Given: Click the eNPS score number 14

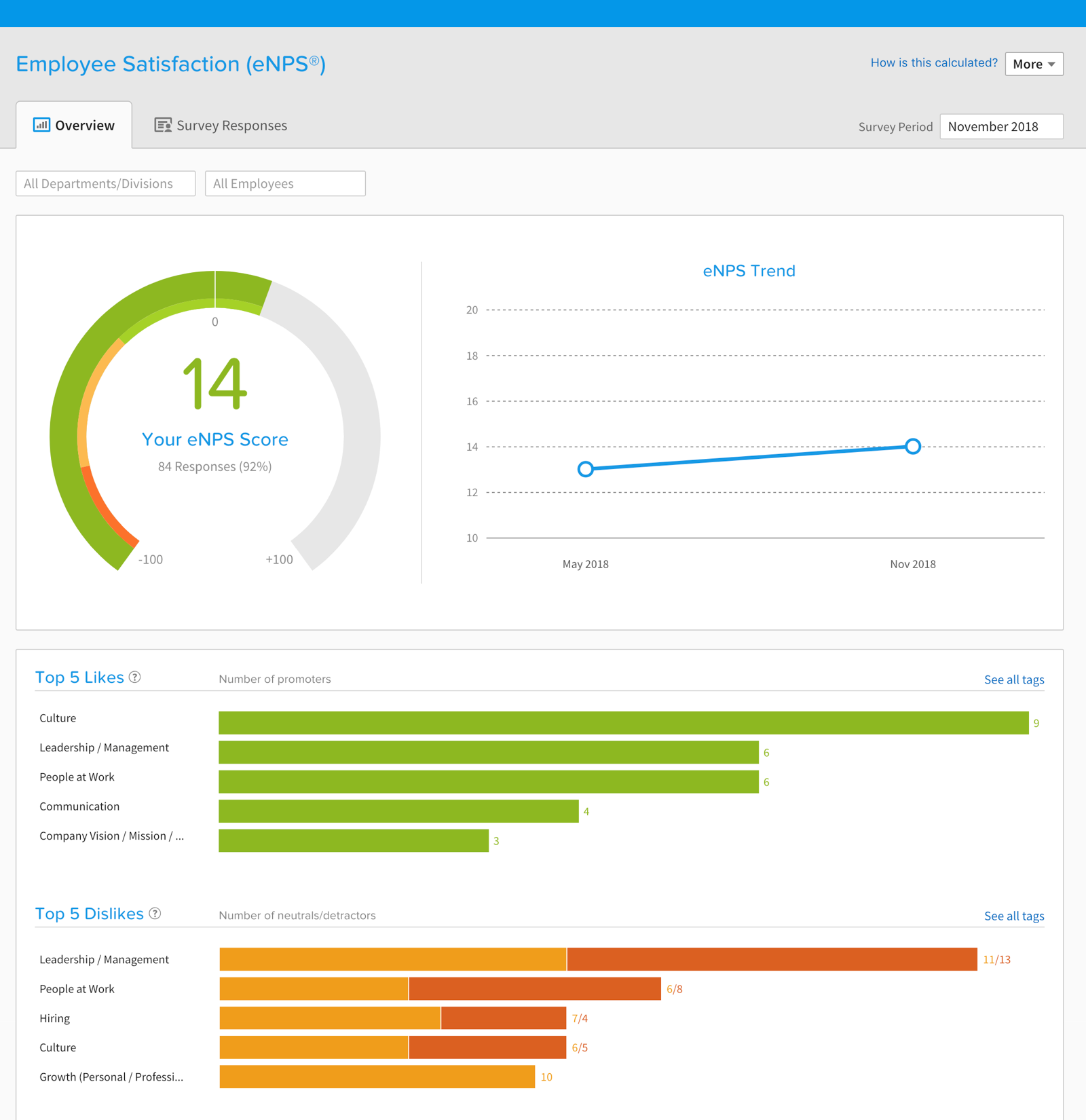Looking at the screenshot, I should (215, 384).
